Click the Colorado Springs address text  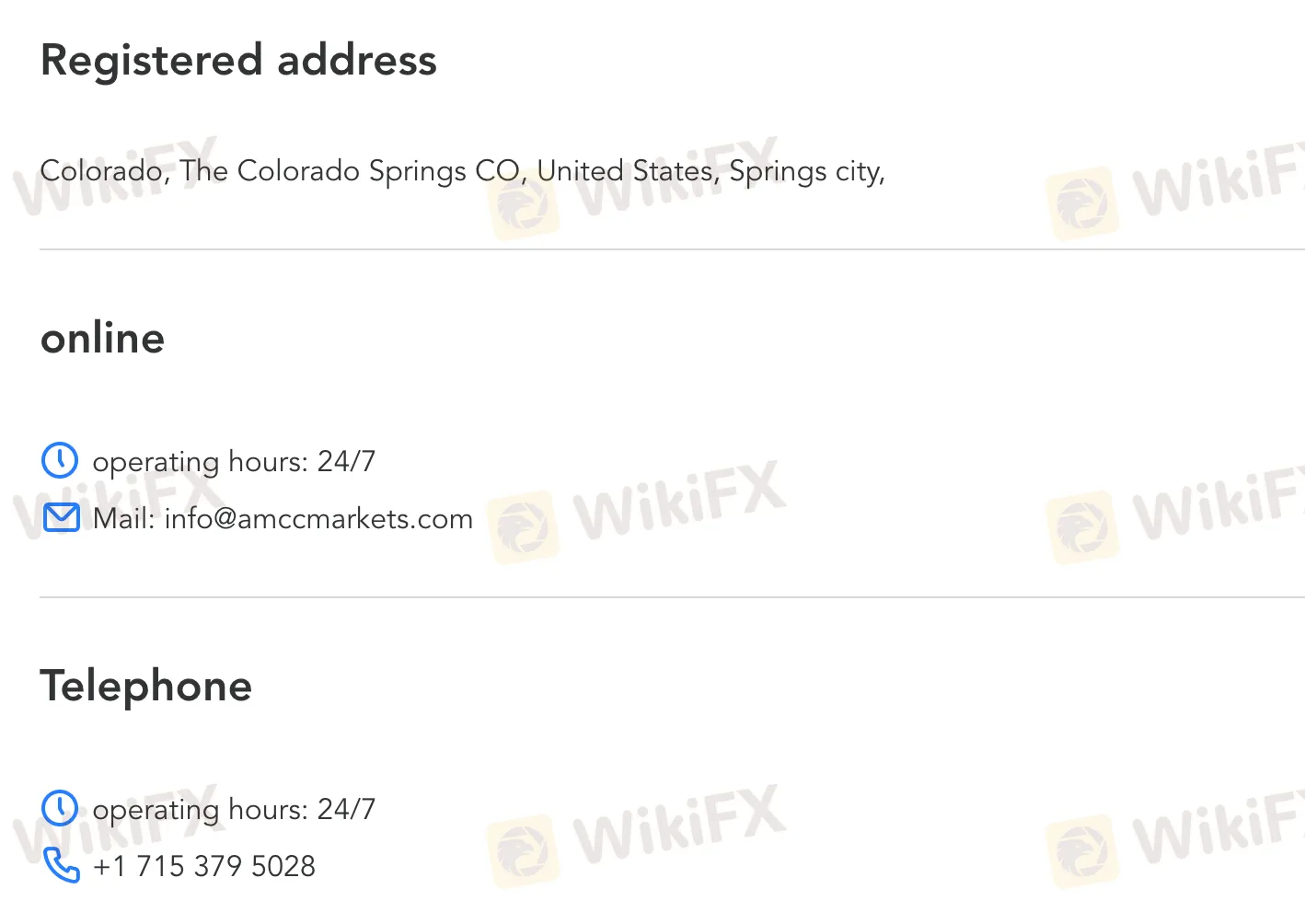click(463, 171)
